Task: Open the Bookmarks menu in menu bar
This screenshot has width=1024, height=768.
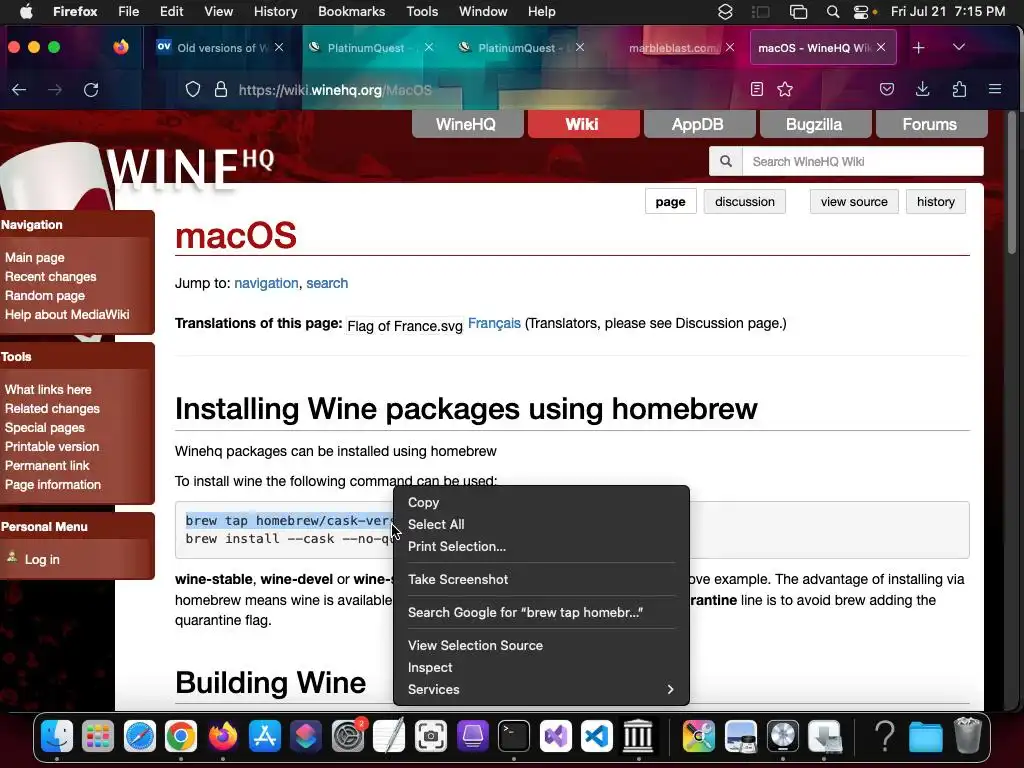Action: pos(351,12)
